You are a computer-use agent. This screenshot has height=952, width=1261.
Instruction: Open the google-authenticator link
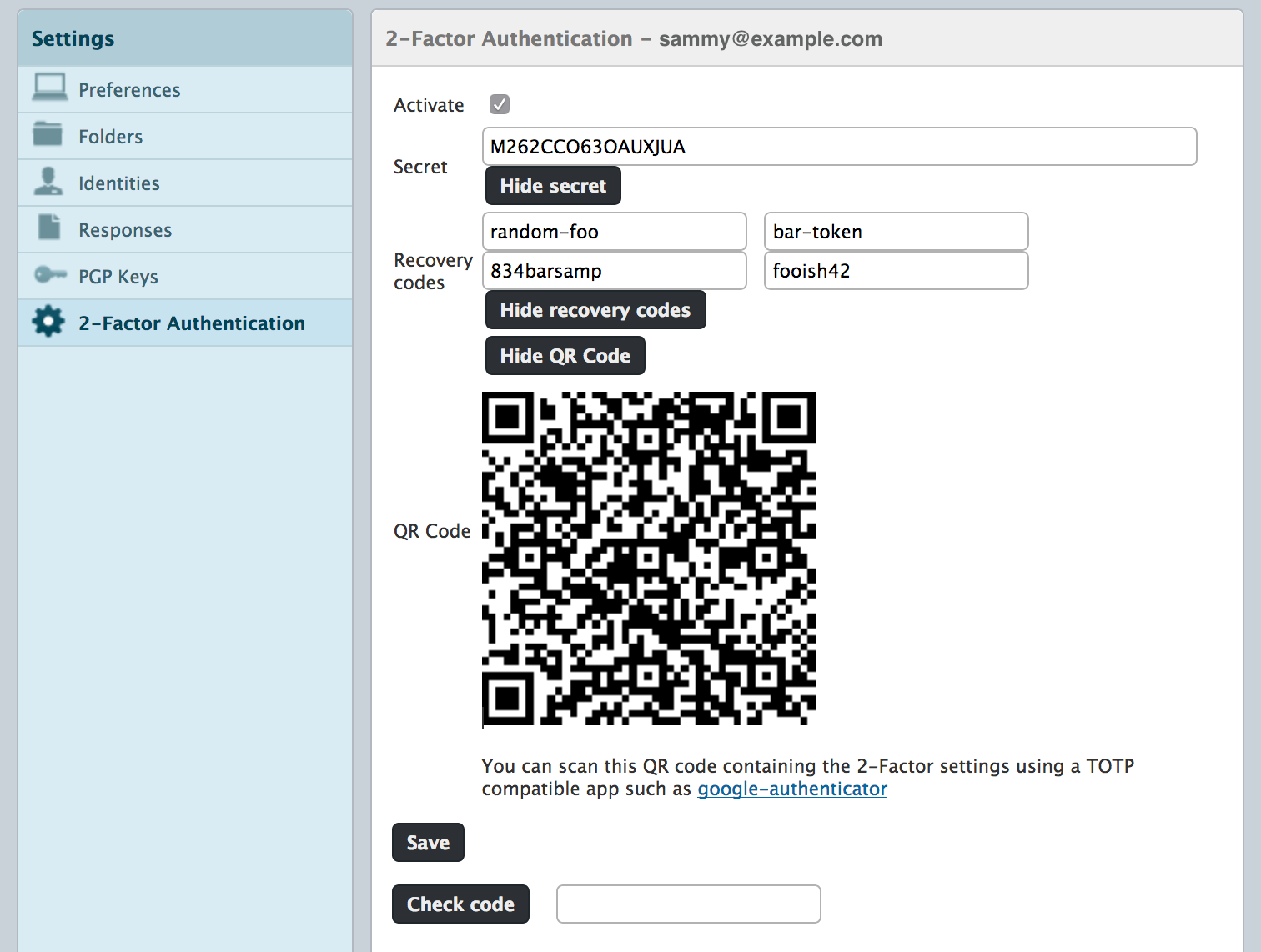tap(792, 789)
